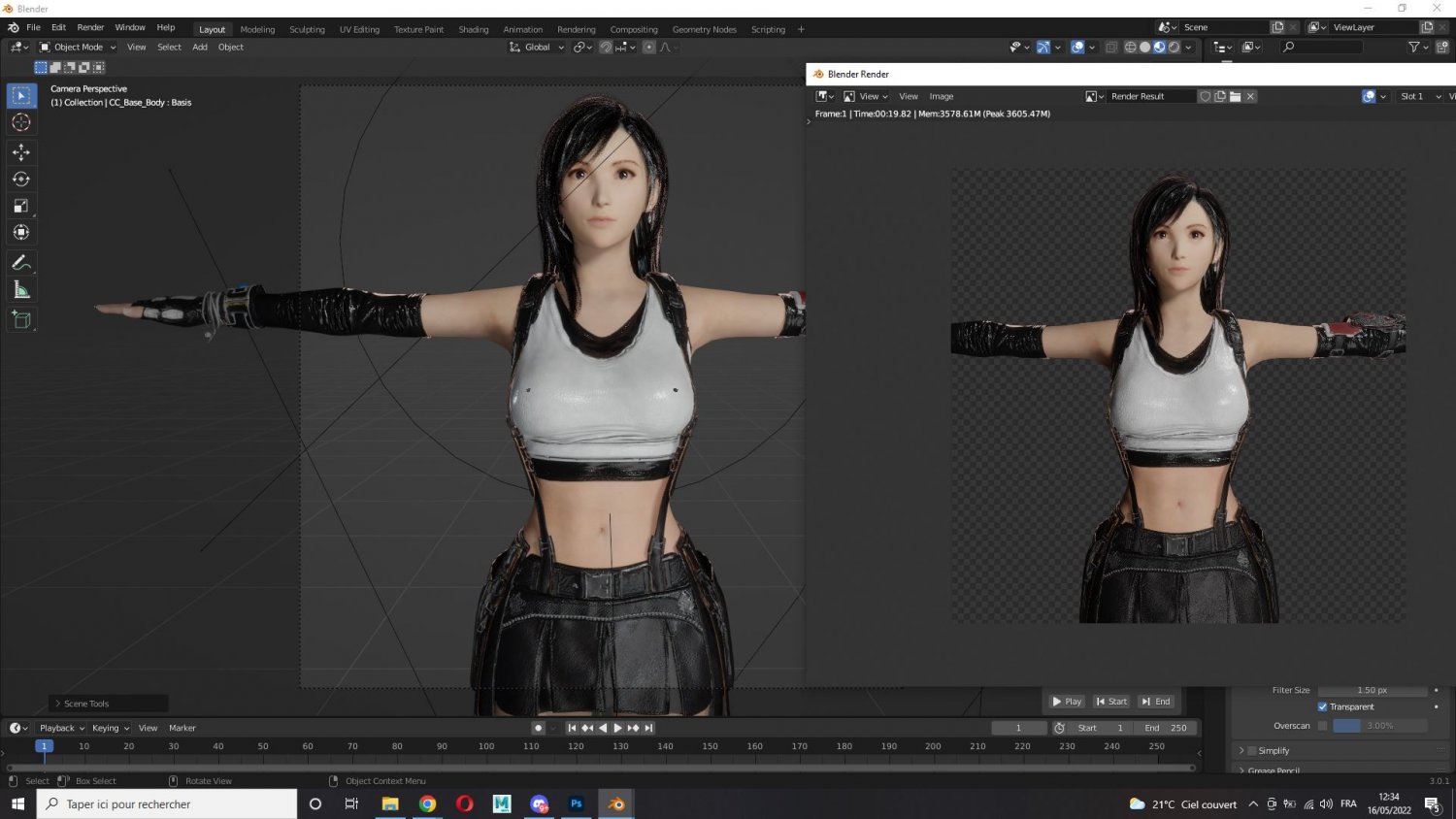Select the Annotate tool
Viewport: 1456px width, 819px height.
tap(21, 263)
